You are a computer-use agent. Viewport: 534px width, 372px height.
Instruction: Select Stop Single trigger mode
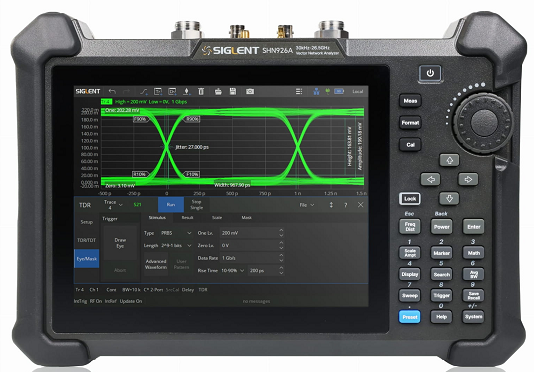197,205
